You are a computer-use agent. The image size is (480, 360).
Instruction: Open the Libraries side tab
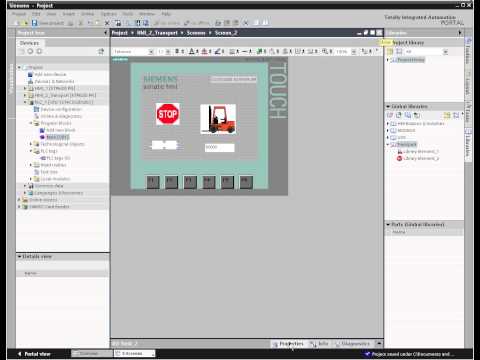point(468,144)
